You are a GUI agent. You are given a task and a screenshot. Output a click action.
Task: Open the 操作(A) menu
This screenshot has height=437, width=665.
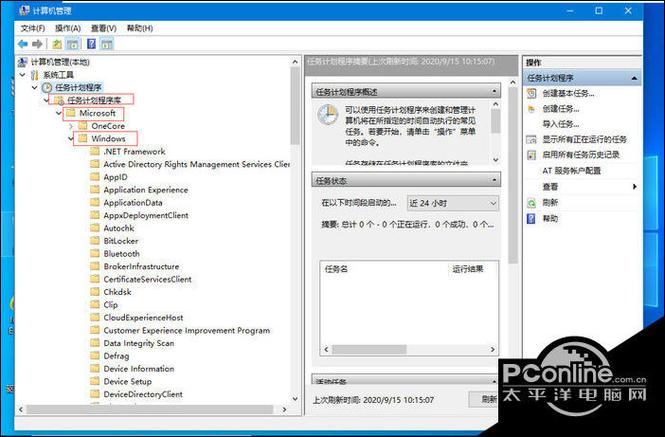coord(68,28)
